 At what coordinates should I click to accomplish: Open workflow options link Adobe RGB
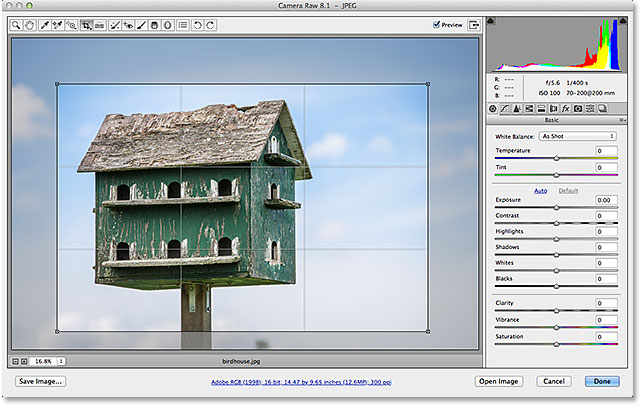[x=301, y=382]
